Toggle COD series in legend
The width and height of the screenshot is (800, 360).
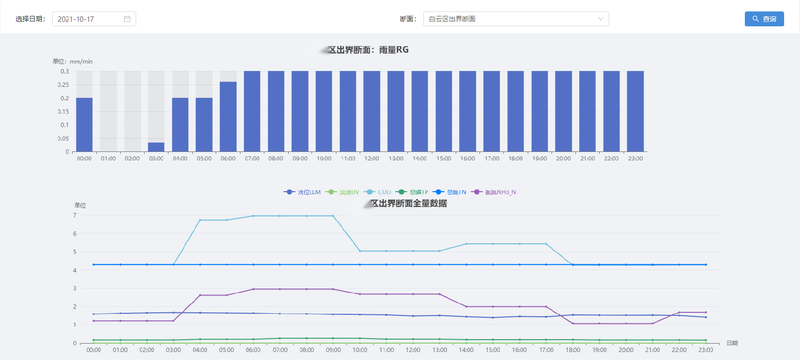[378, 192]
